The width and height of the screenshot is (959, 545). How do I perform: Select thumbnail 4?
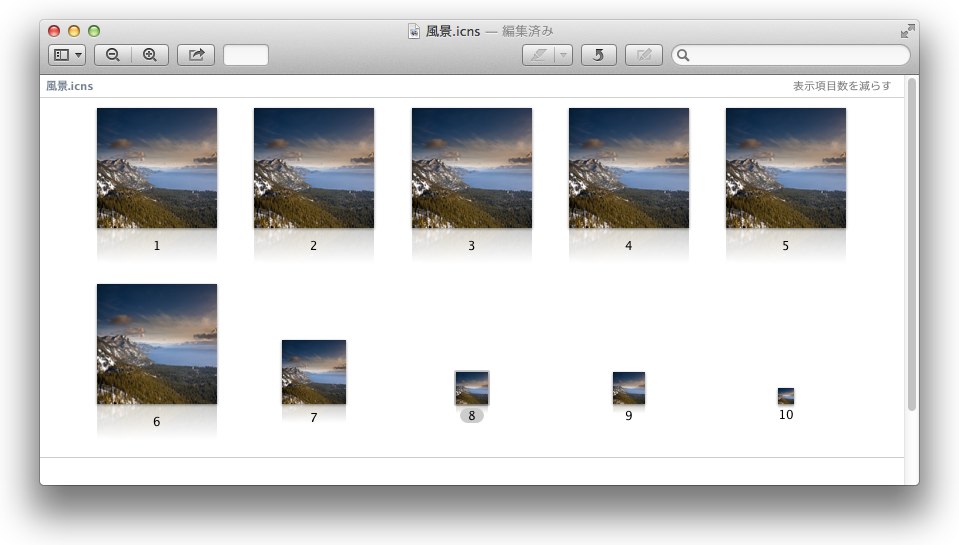tap(629, 168)
